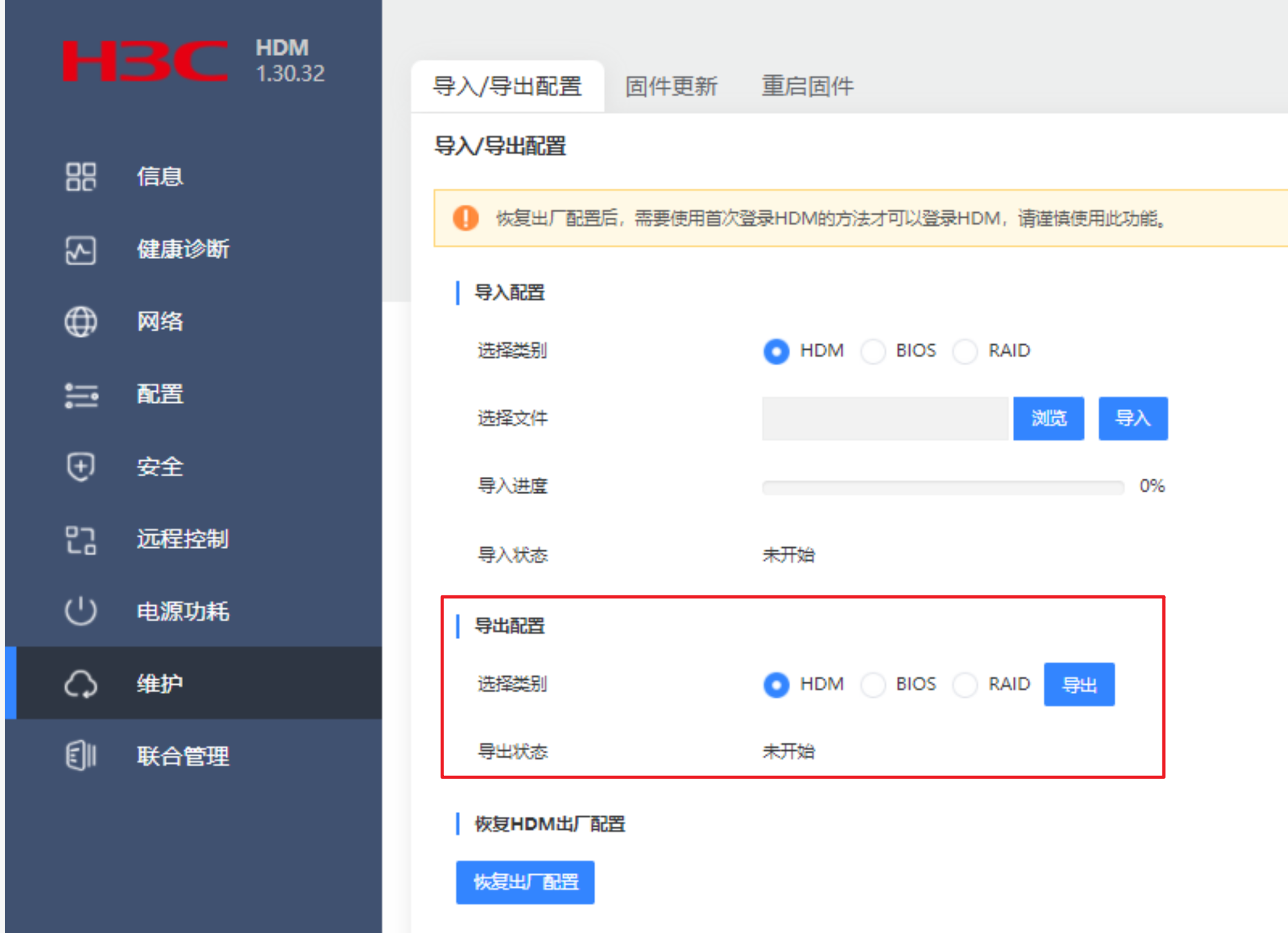Open 健康诊断 via its heartbeat icon

(81, 250)
